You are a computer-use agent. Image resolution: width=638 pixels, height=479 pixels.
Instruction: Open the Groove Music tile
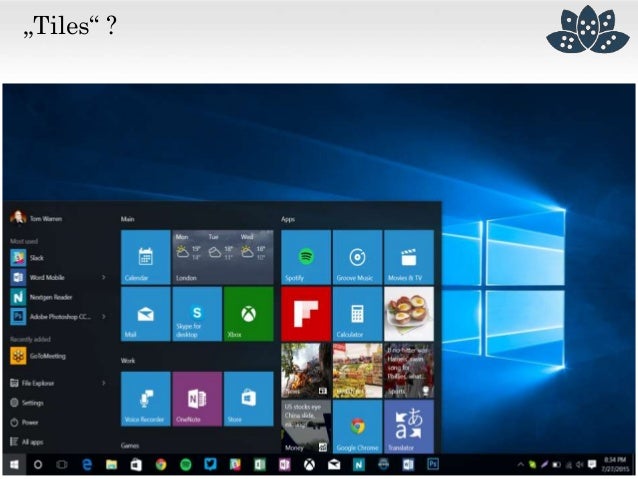pos(357,257)
